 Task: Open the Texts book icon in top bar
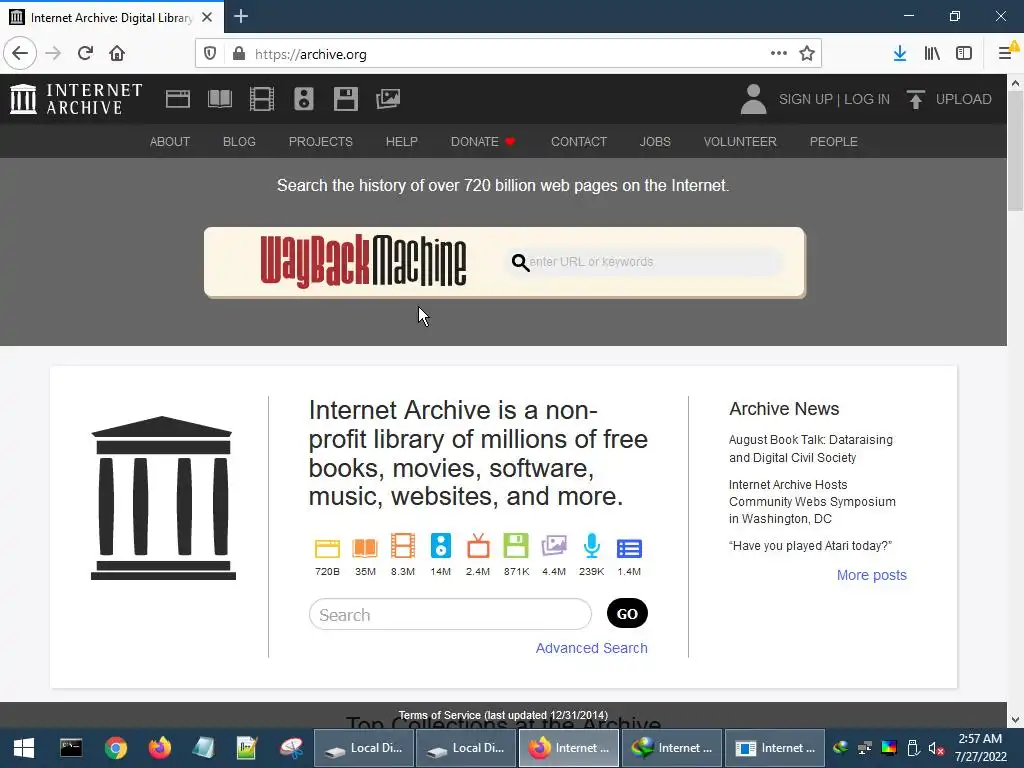[219, 99]
